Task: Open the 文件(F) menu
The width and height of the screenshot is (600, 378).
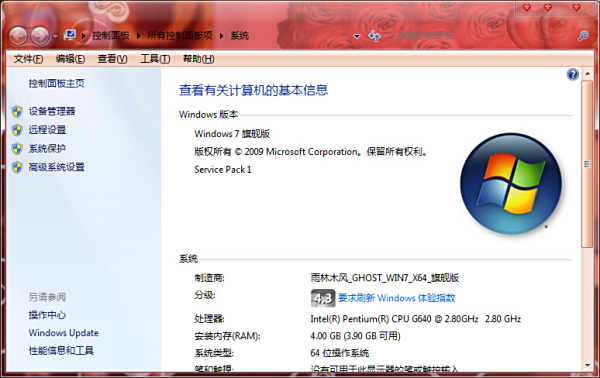Action: coord(28,59)
